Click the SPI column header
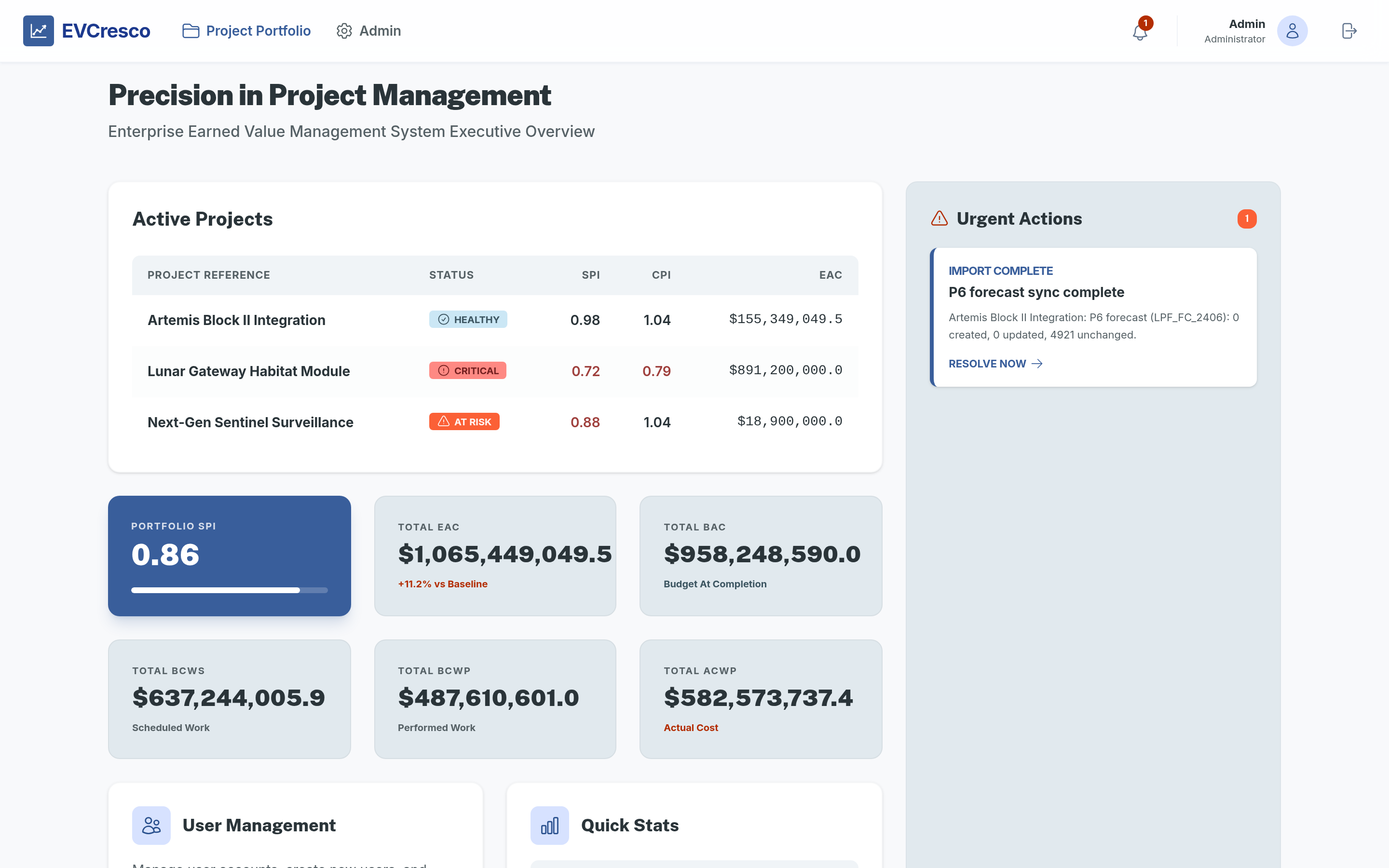Viewport: 1389px width, 868px height. (591, 275)
